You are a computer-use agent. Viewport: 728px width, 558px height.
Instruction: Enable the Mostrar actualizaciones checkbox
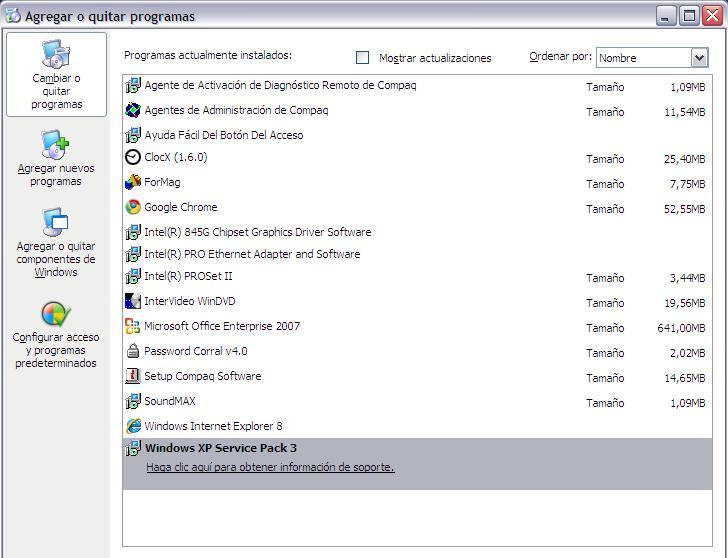363,58
